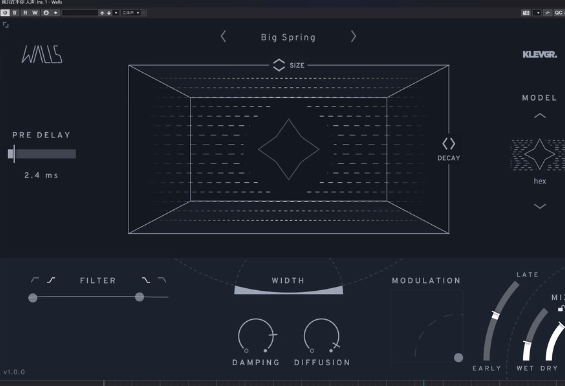Viewport: 565px width, 386px height.
Task: Click the arrow icon left of QC
Action: (x=548, y=13)
